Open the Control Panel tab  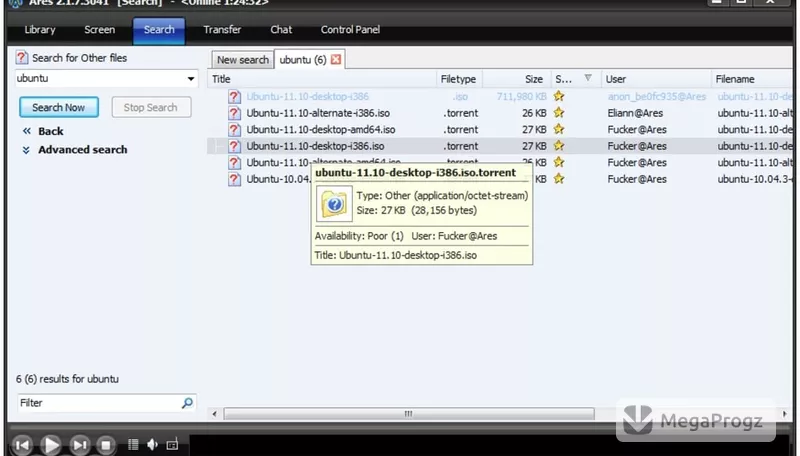tap(350, 30)
